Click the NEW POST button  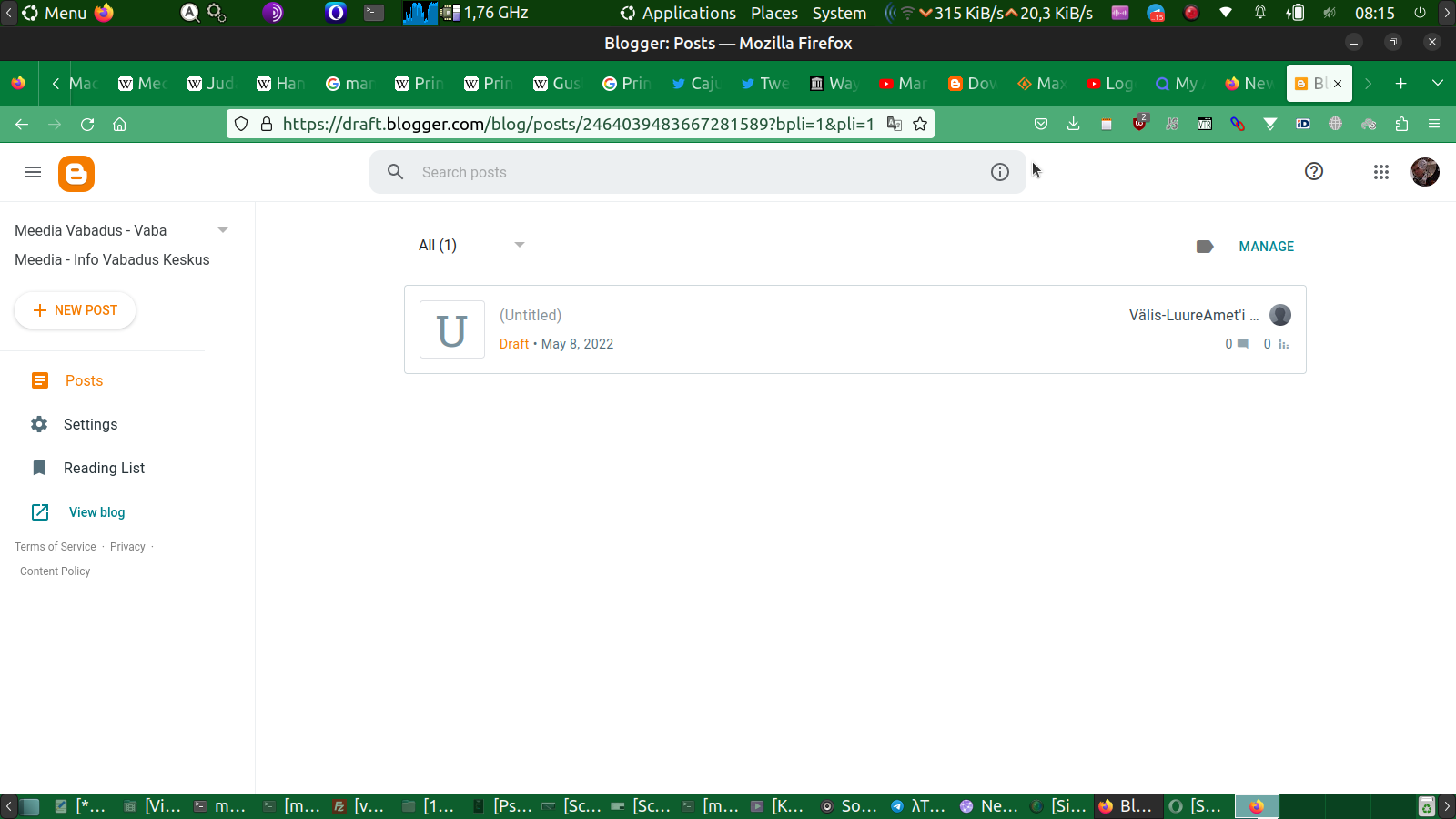(76, 310)
